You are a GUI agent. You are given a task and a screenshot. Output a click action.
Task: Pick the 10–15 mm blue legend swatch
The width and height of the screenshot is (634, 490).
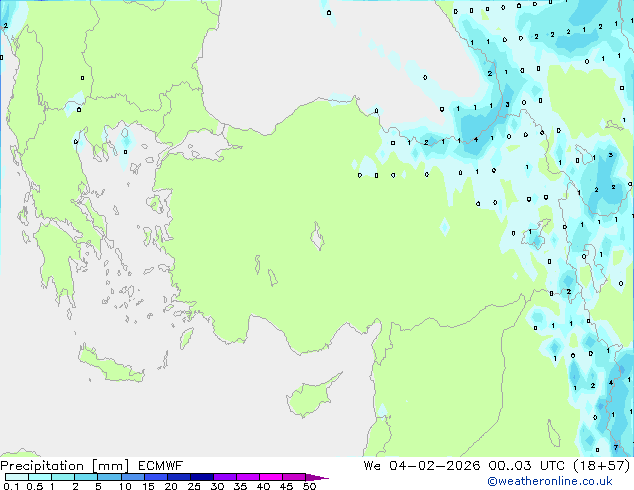(132, 477)
